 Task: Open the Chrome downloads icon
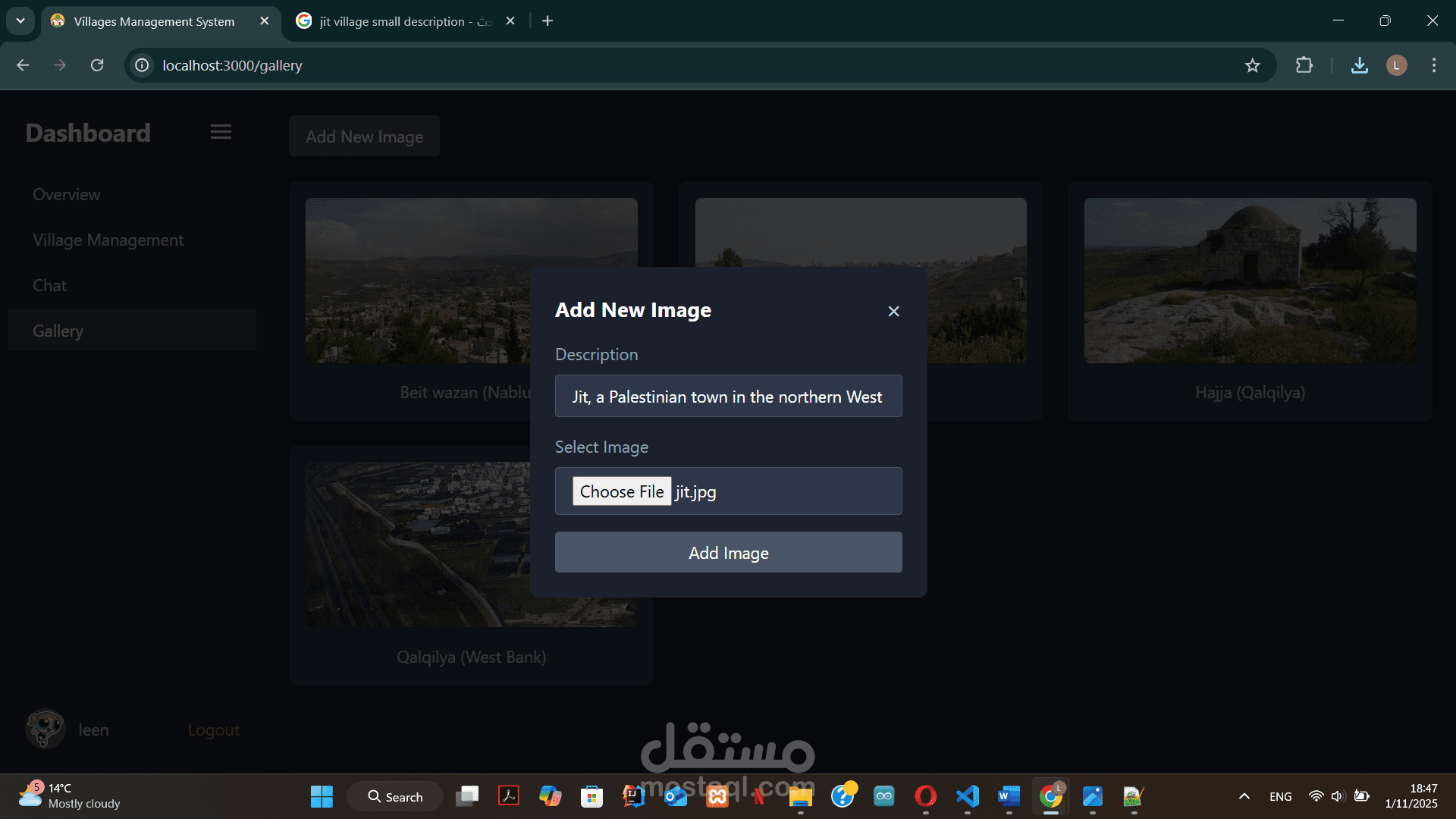(1359, 65)
